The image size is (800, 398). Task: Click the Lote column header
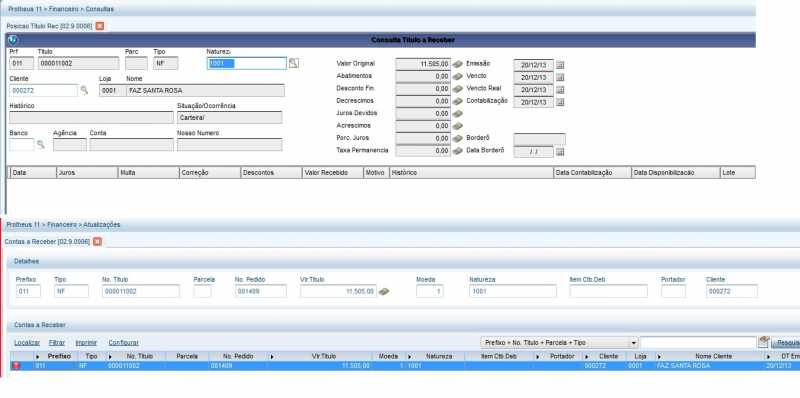pyautogui.click(x=738, y=172)
